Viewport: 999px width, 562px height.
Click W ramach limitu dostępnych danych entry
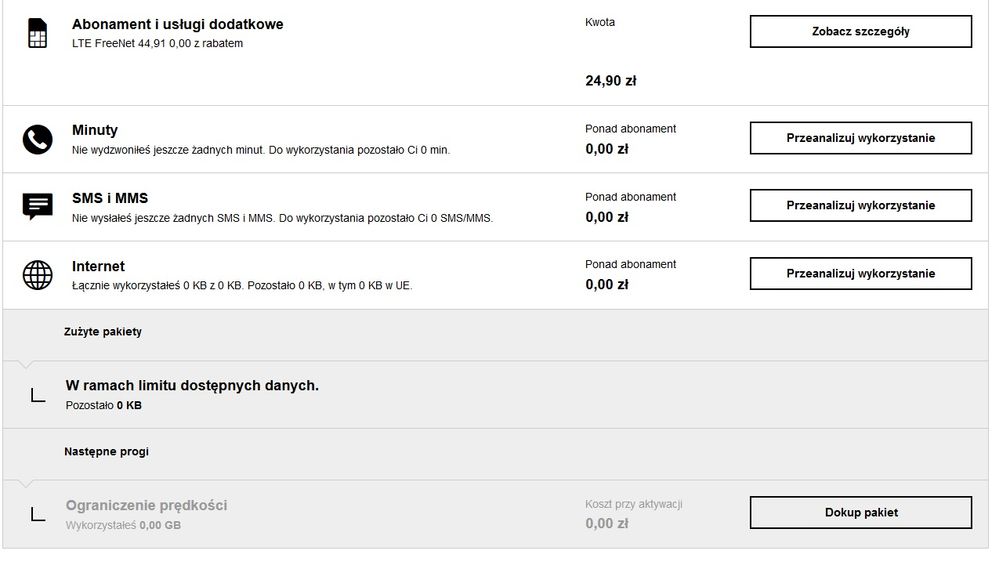pyautogui.click(x=192, y=385)
